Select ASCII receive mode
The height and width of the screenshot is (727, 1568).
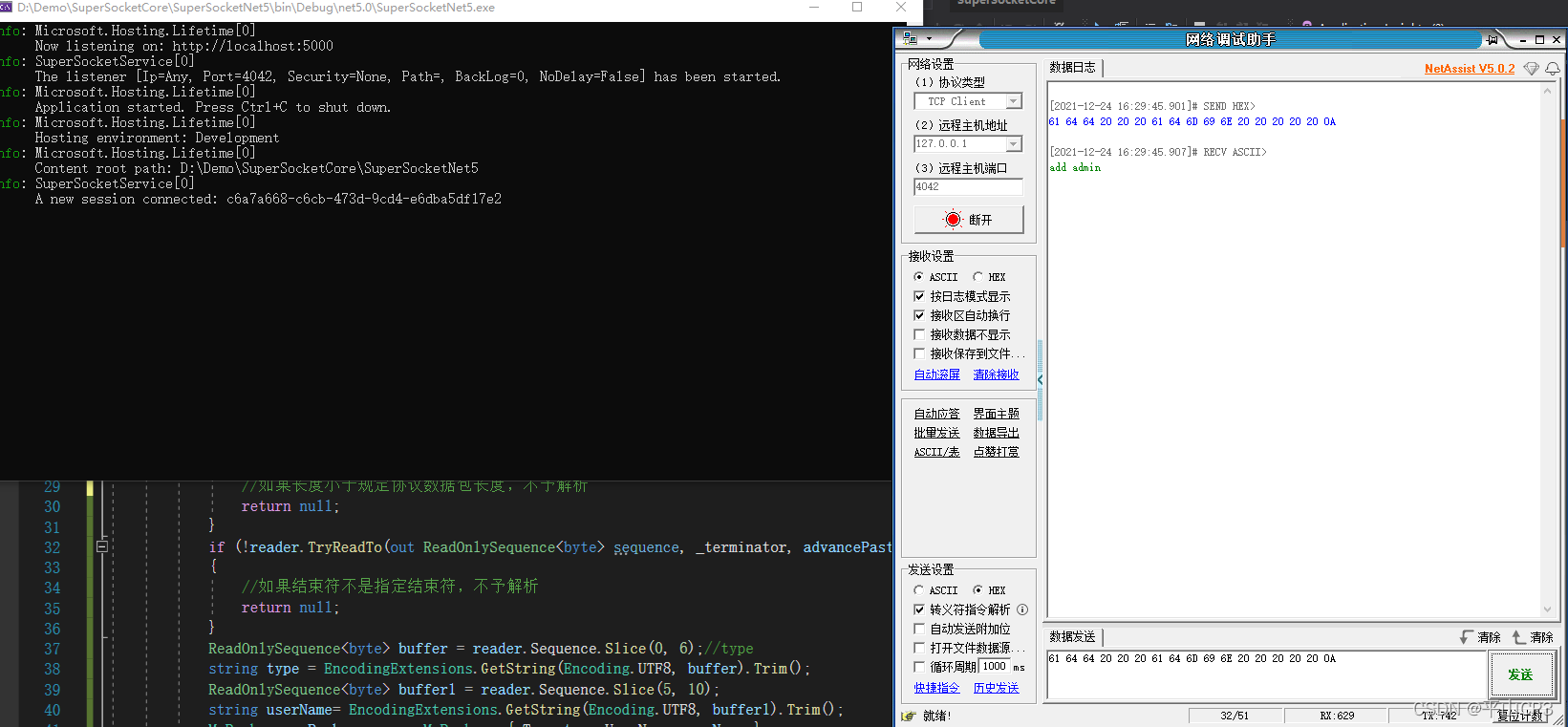(x=918, y=277)
